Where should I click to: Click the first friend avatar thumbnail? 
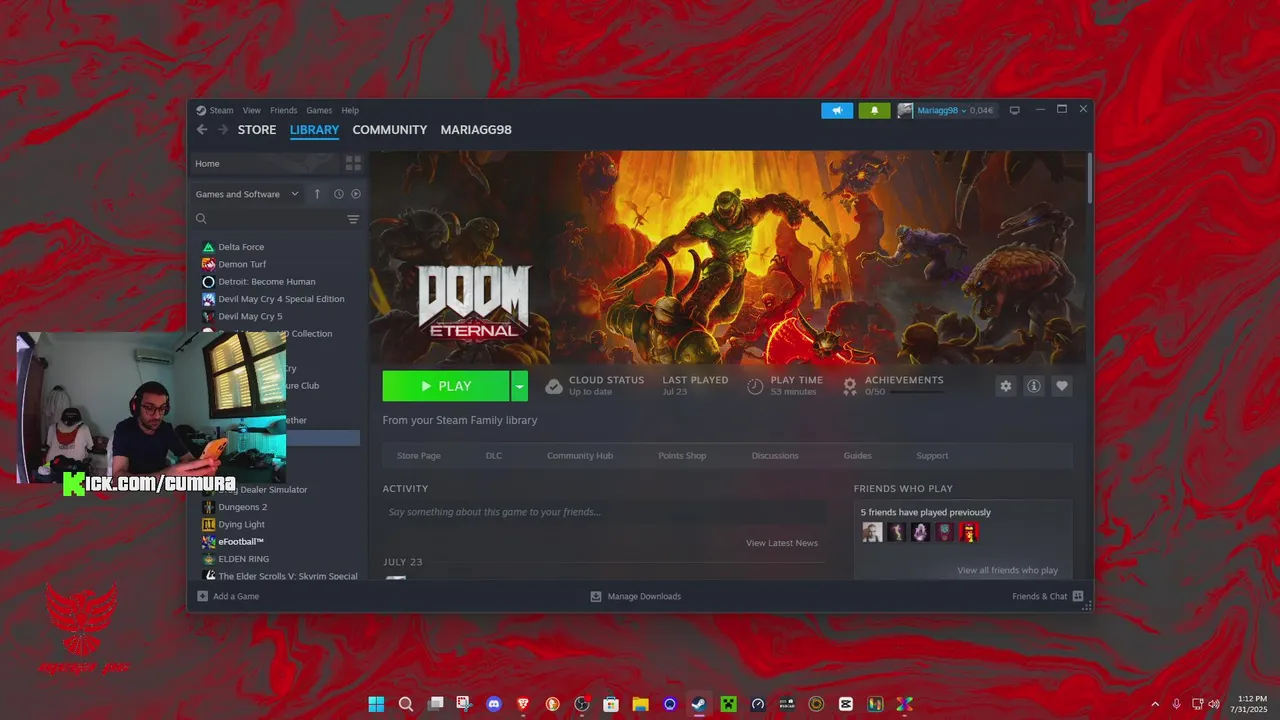[x=873, y=532]
